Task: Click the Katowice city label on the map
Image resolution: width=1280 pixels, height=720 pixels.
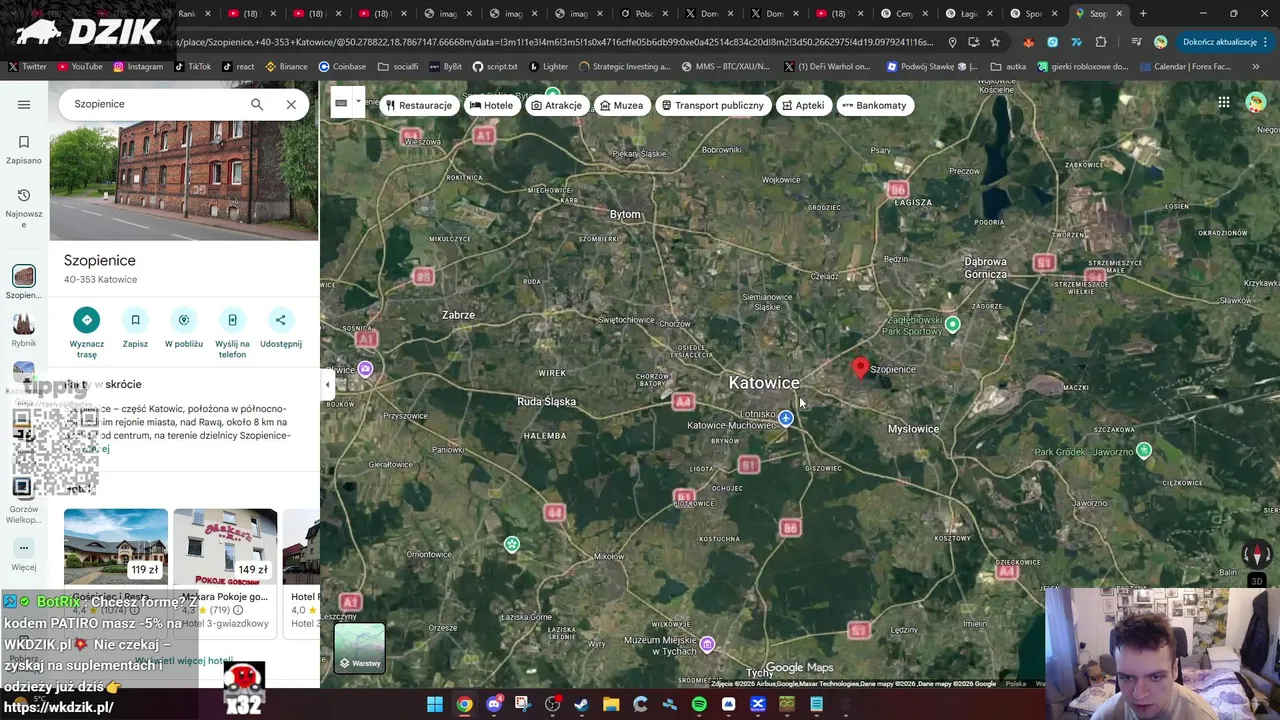Action: click(764, 383)
